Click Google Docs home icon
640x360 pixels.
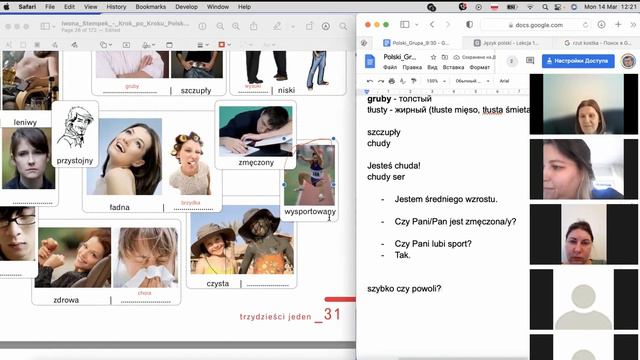(370, 61)
